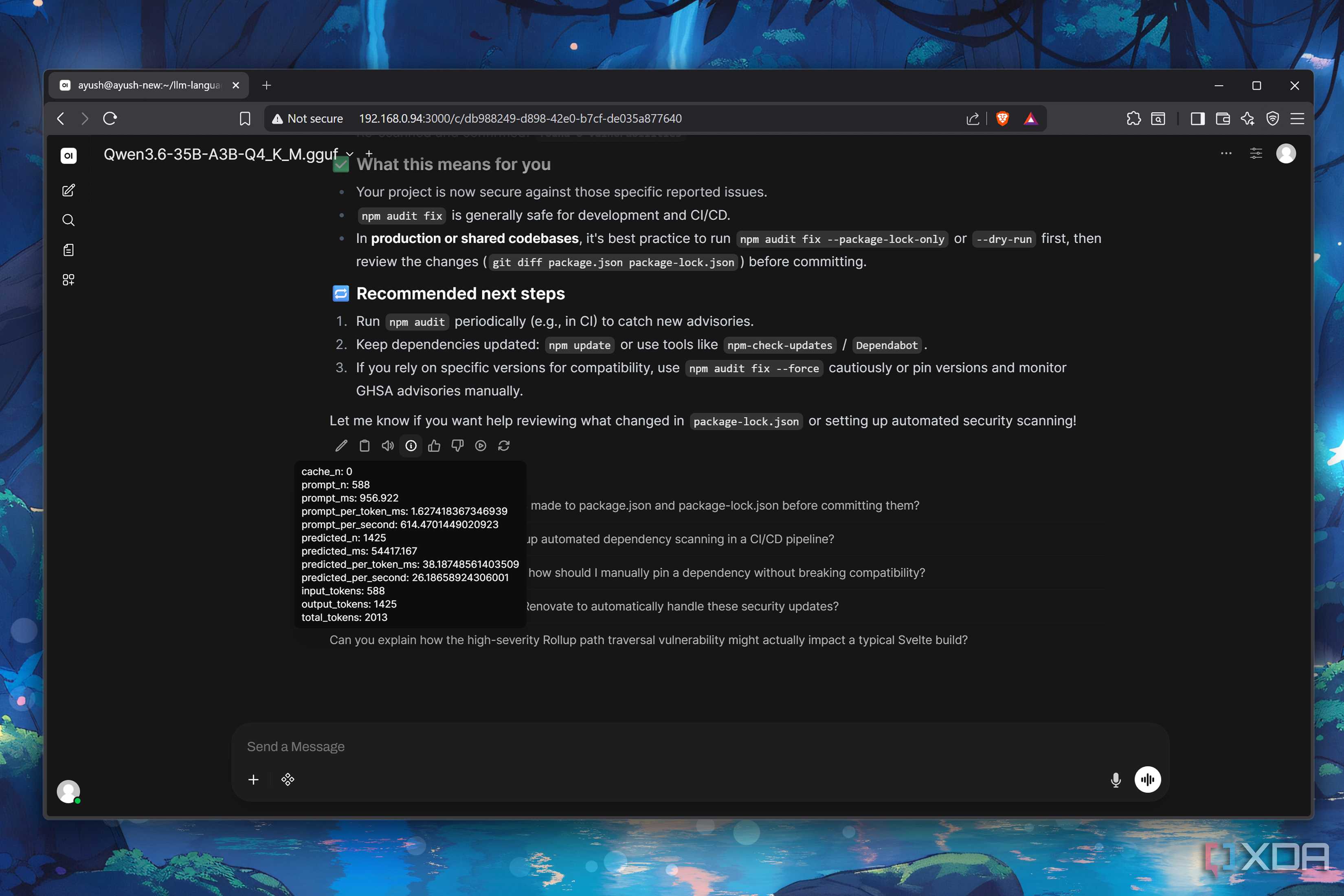Screen dimensions: 1344x896
Task: Regenerate the response
Action: [503, 446]
